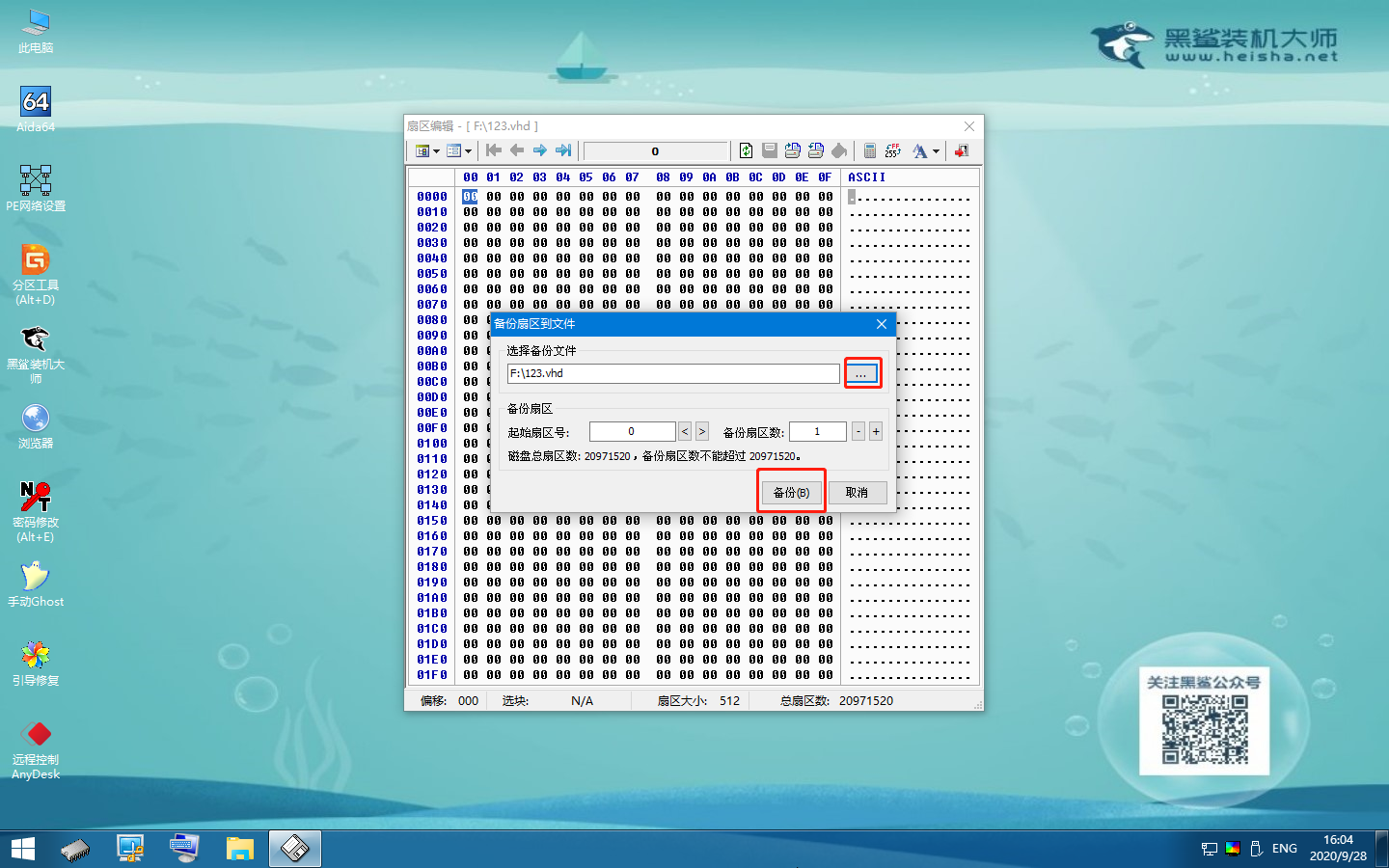Expand first view mode dropdown in toolbar
1389x868 pixels.
coord(436,151)
